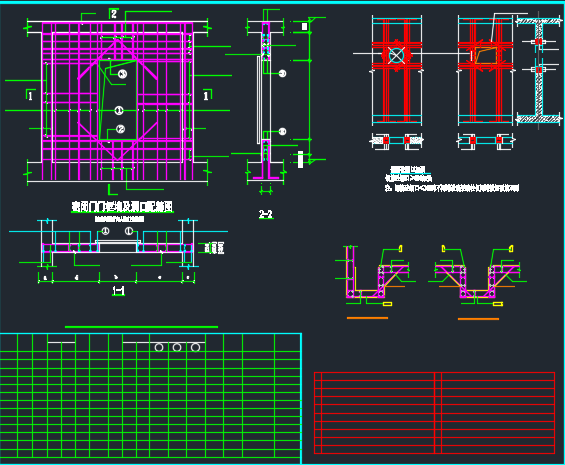Screen dimensions: 565x465
Task: Select vertical text label beside section 1-1
Action: click(x=214, y=248)
